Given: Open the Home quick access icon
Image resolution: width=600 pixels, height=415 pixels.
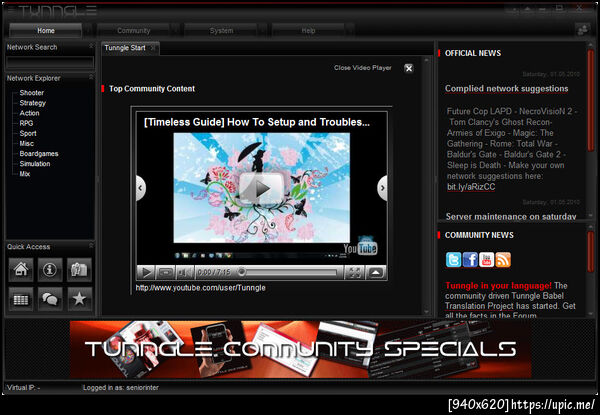Looking at the screenshot, I should tap(21, 270).
